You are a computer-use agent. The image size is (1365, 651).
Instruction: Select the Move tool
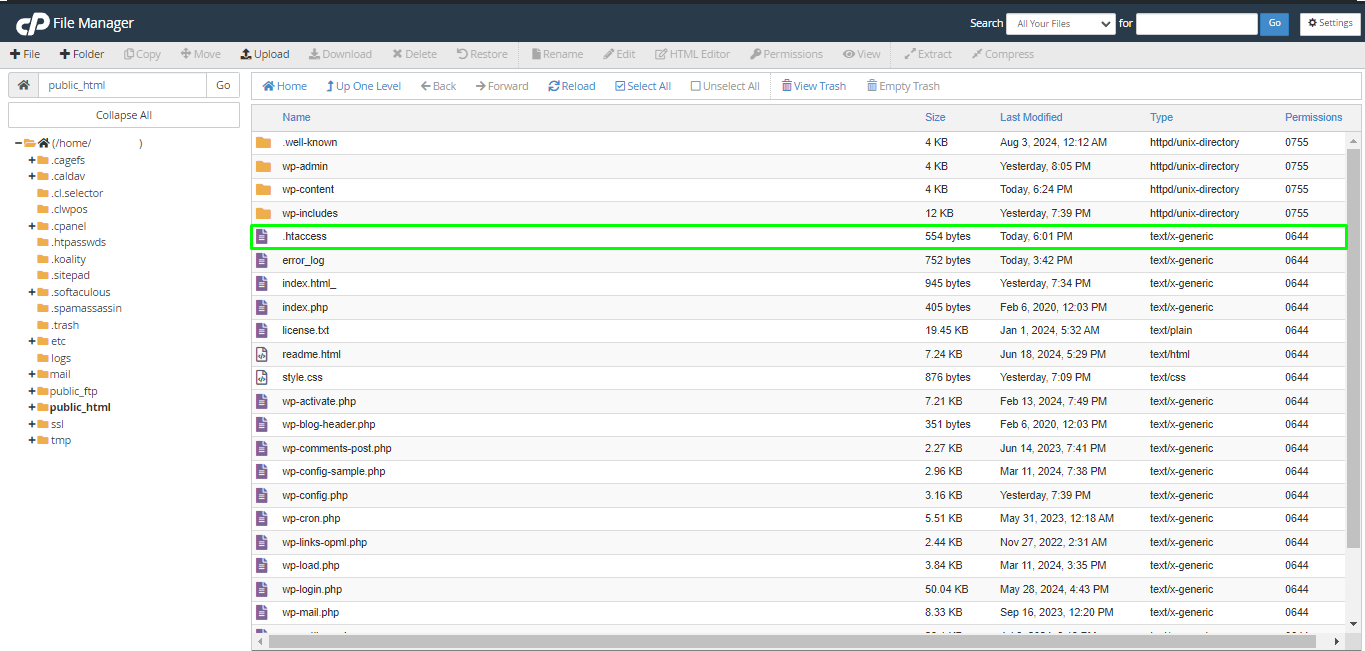click(x=200, y=54)
